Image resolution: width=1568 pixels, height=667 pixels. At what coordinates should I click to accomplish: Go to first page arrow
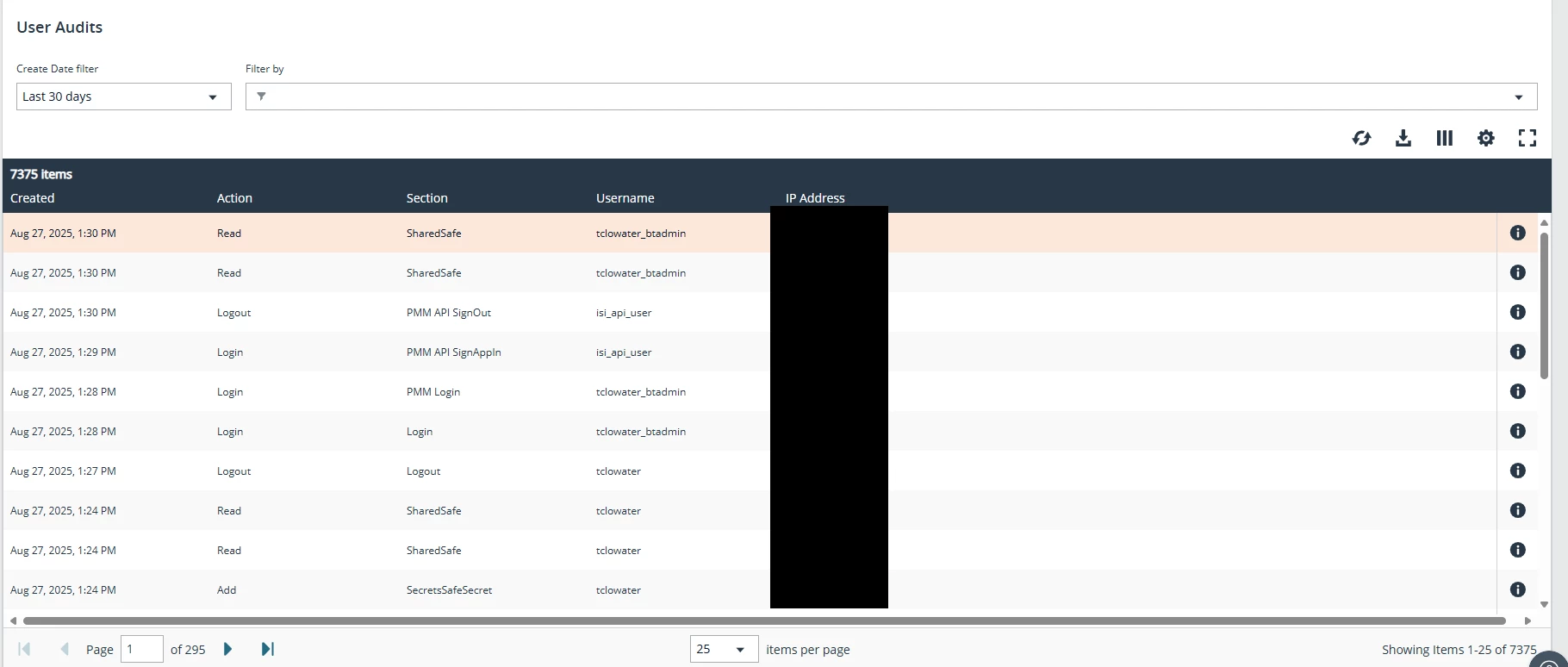tap(24, 649)
